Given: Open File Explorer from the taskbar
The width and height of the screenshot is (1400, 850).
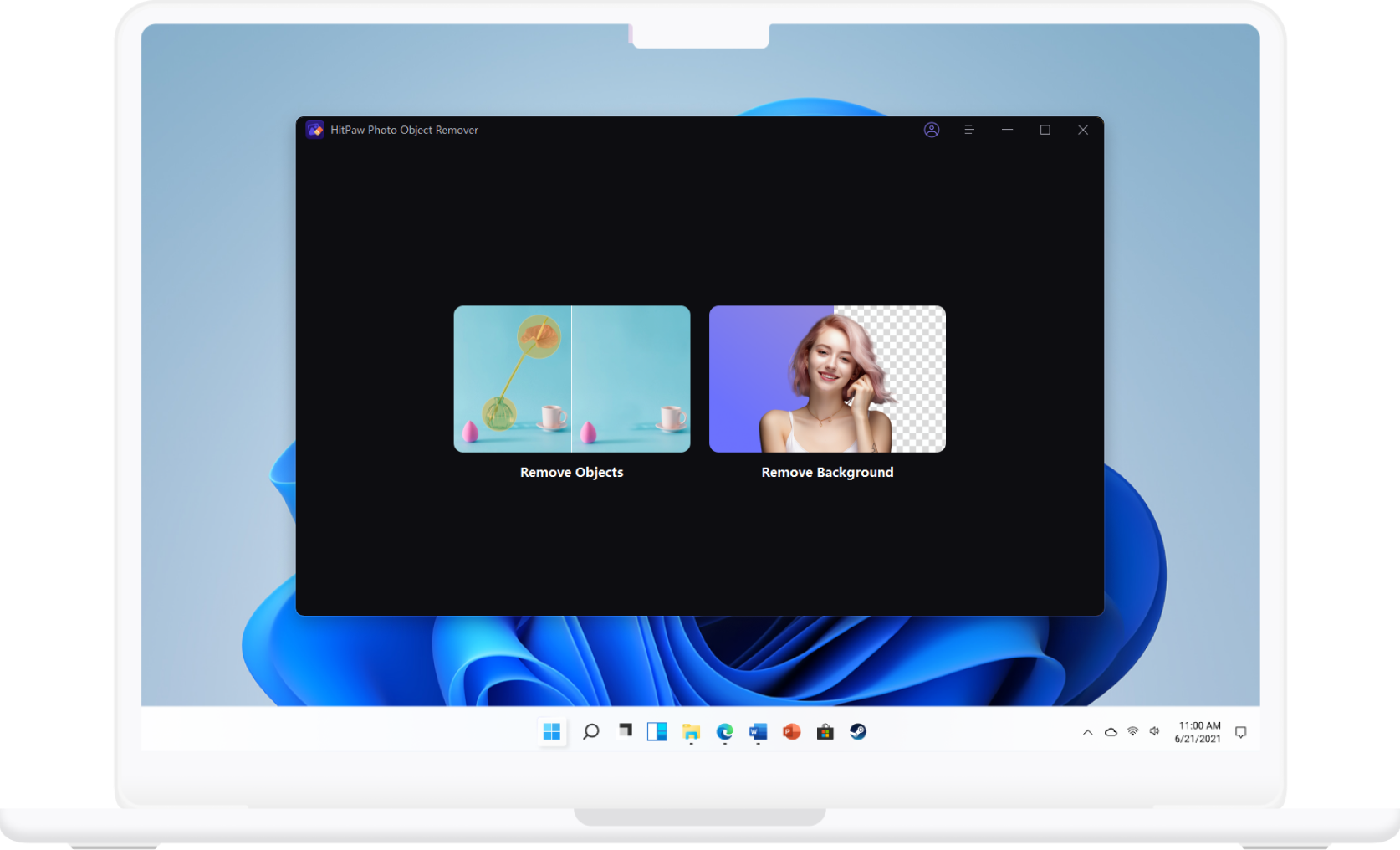Looking at the screenshot, I should (x=691, y=731).
